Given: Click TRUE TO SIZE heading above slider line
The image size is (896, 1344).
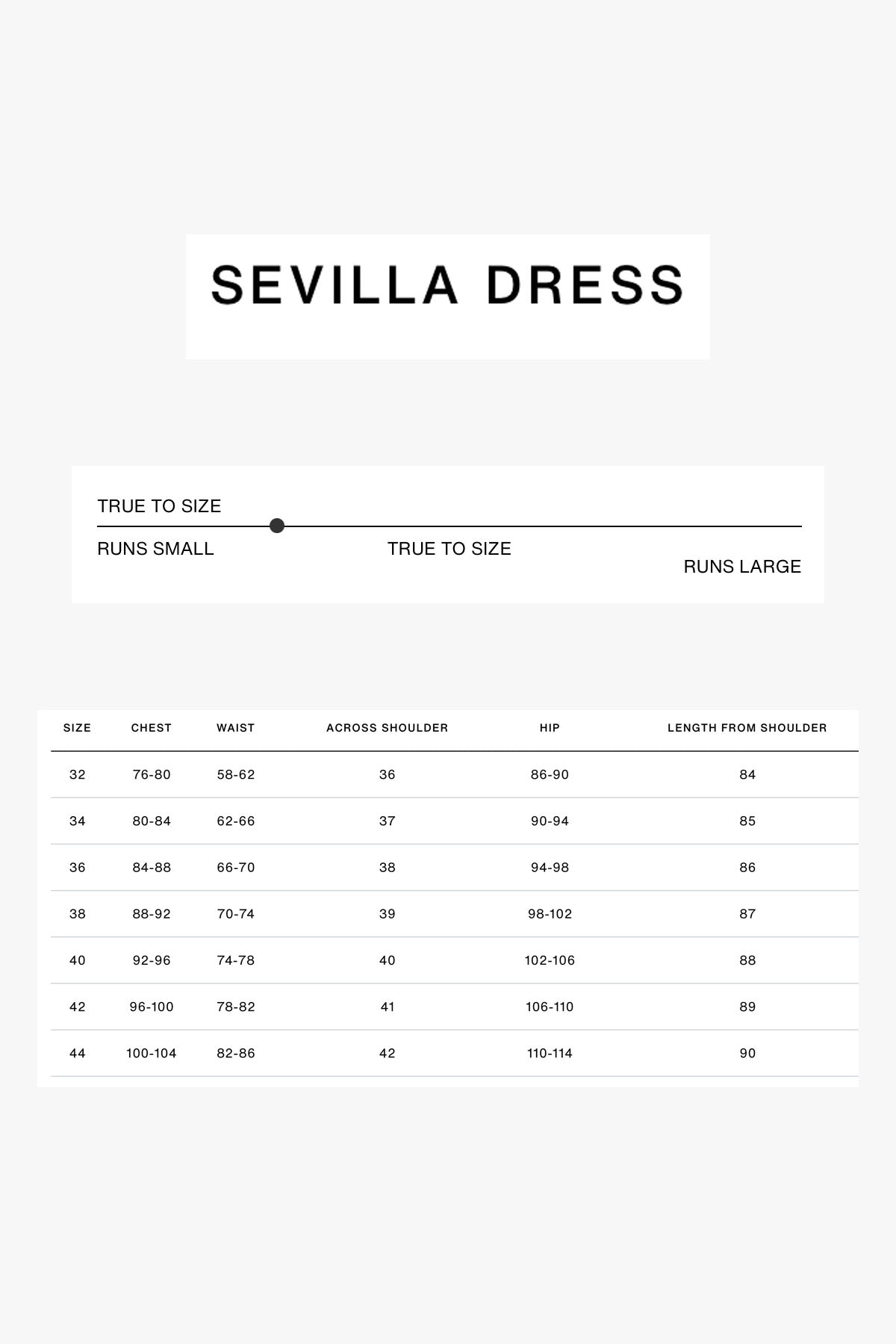Looking at the screenshot, I should tap(159, 506).
